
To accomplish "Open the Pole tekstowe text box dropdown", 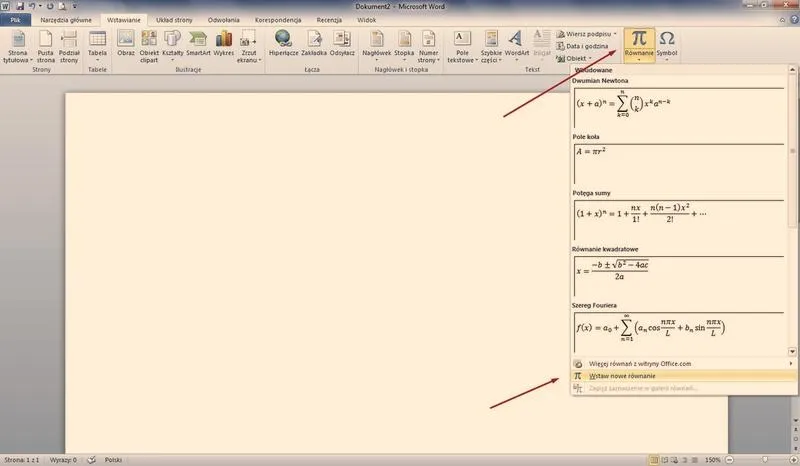I will click(x=462, y=46).
